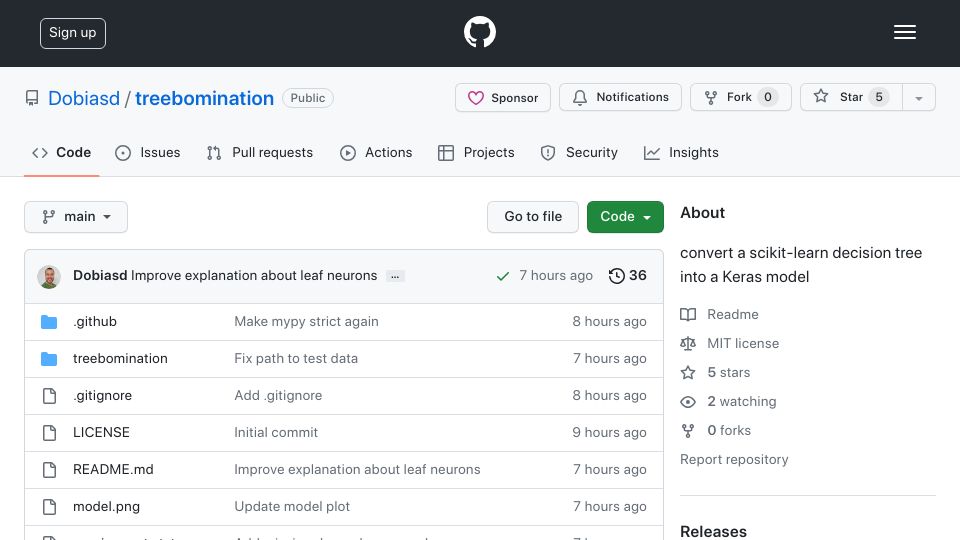Open the star lists dropdown arrow

918,98
